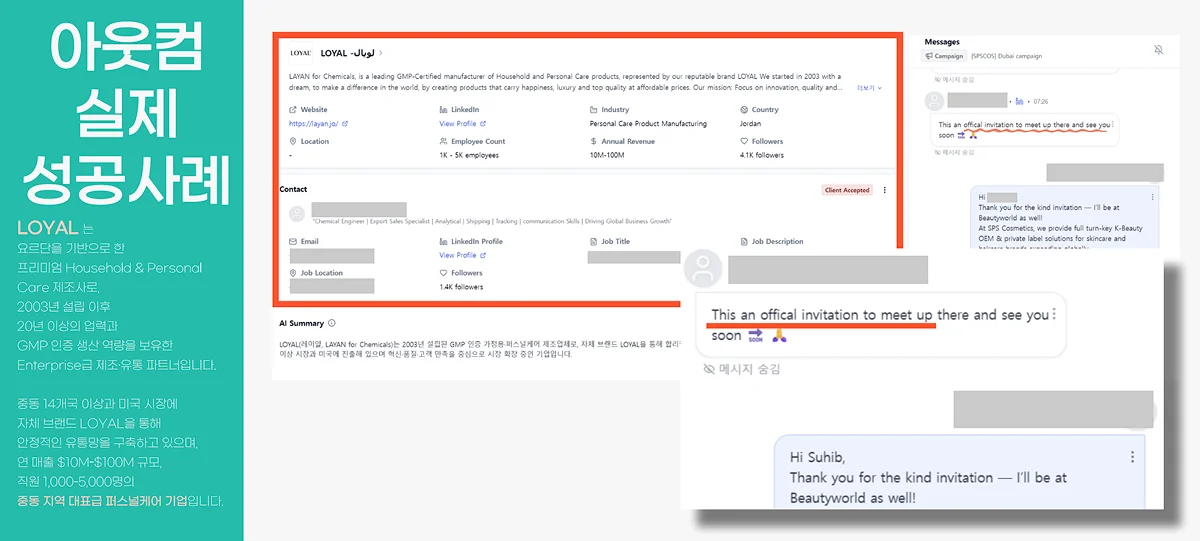Click the heart icon beside contact Followers
Image resolution: width=1200 pixels, height=541 pixels.
point(443,273)
